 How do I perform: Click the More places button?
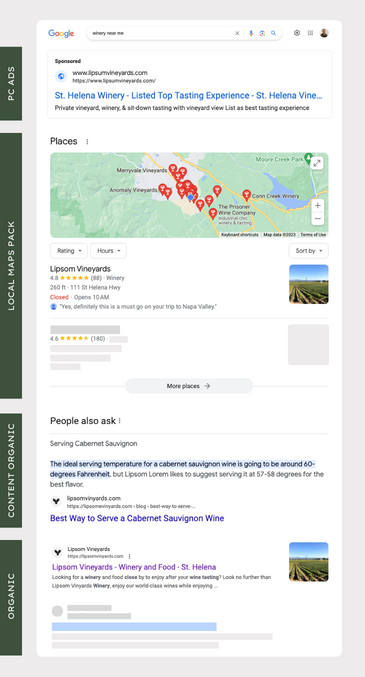(x=189, y=386)
